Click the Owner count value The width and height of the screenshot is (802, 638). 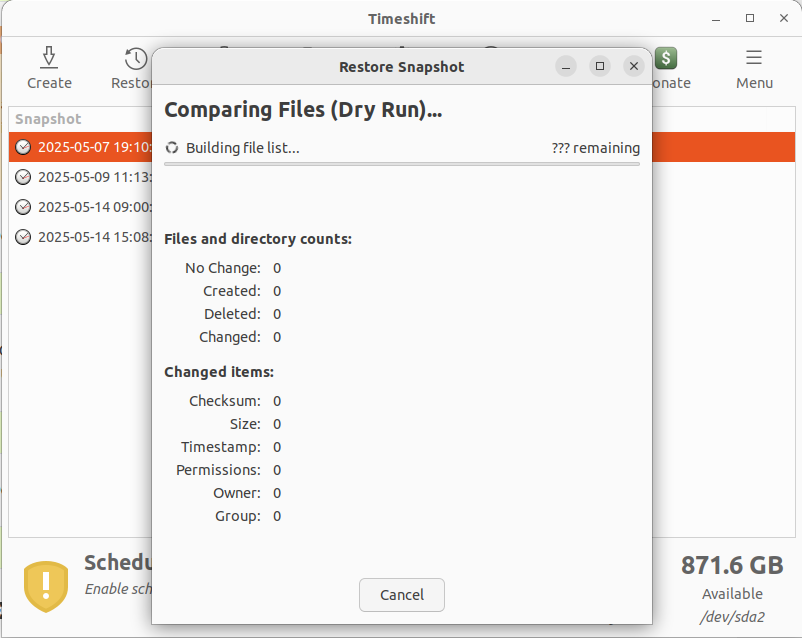277,493
